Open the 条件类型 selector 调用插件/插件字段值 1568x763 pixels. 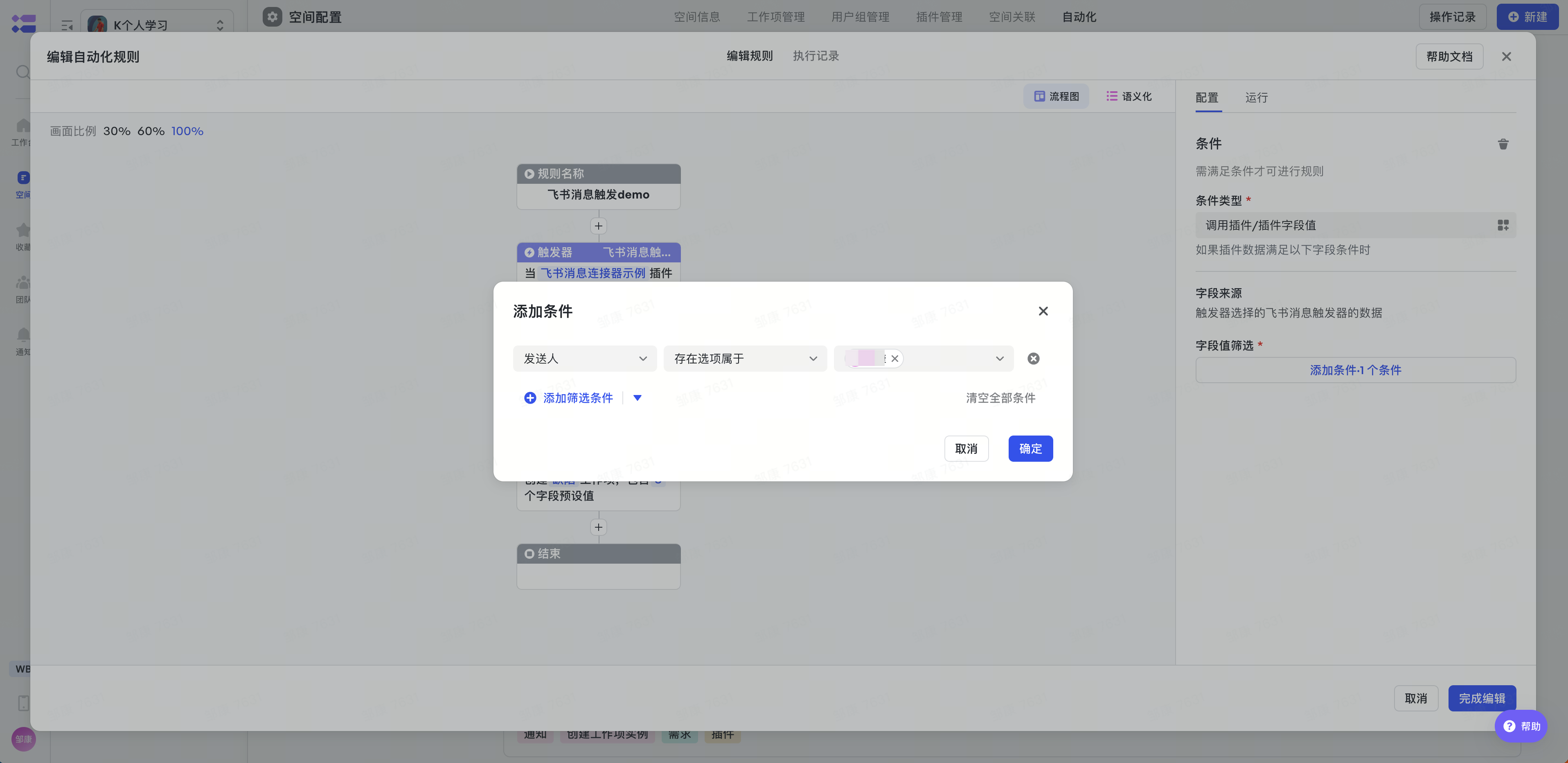1355,225
